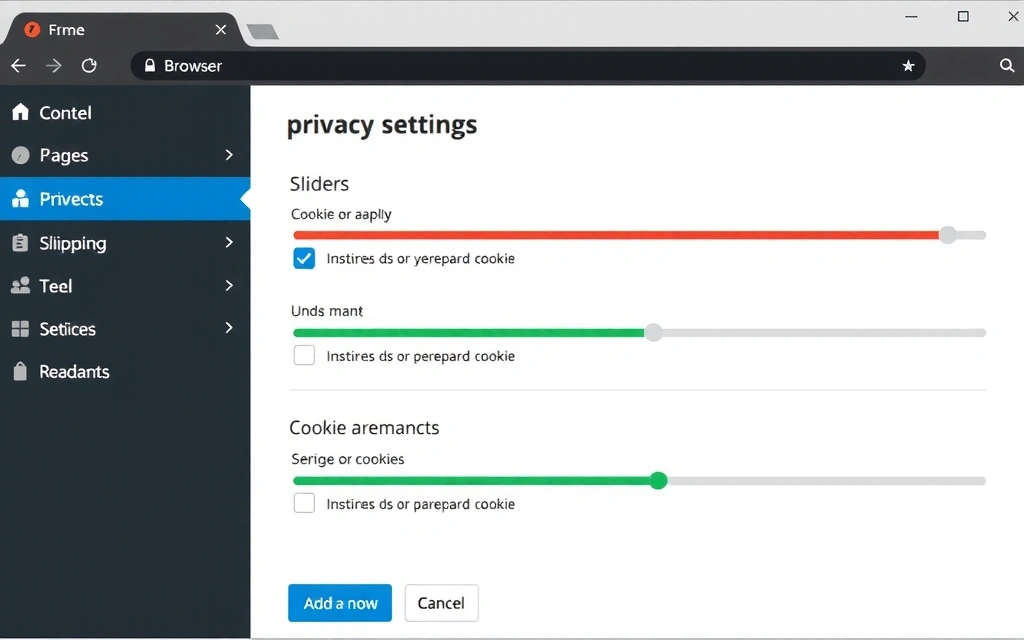Bookmark page with the star icon
1024x640 pixels.
(908, 66)
